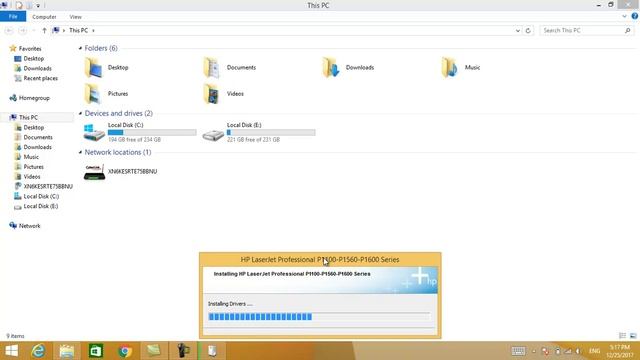640x360 pixels.
Task: Open Internet Explorer from the taskbar
Action: (x=38, y=351)
